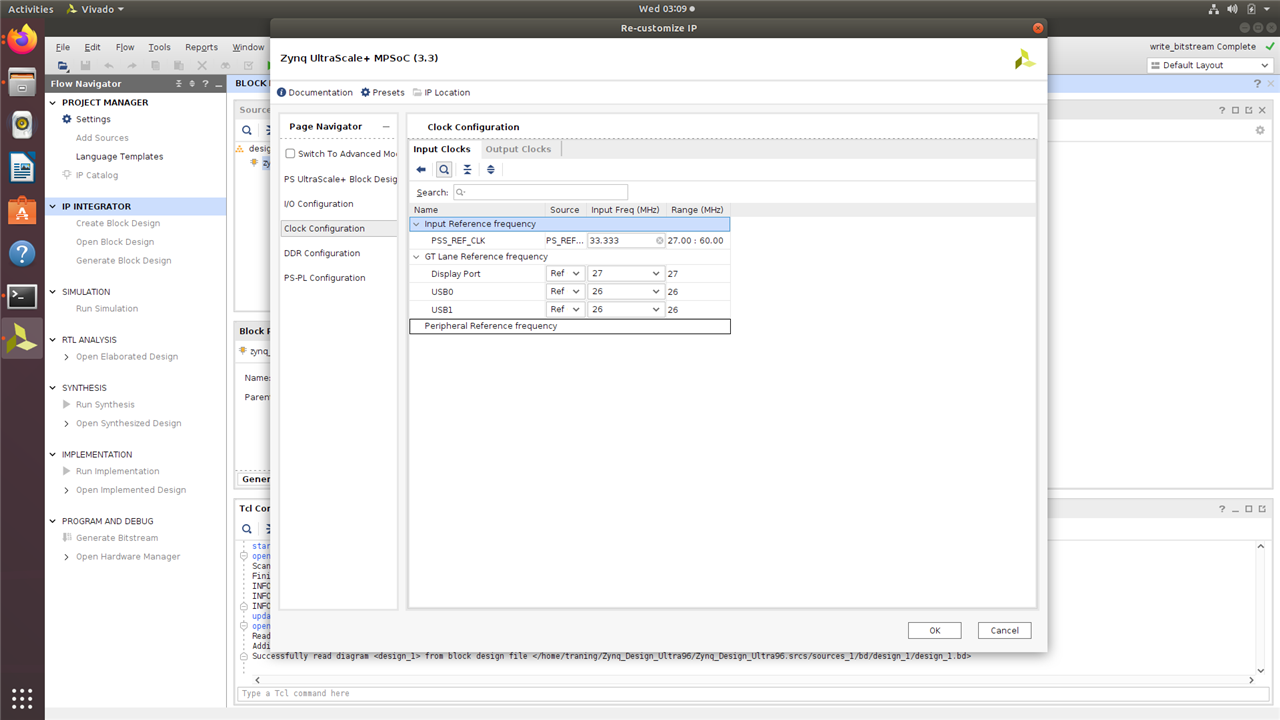Expand Open Hardware Manager

click(x=67, y=557)
